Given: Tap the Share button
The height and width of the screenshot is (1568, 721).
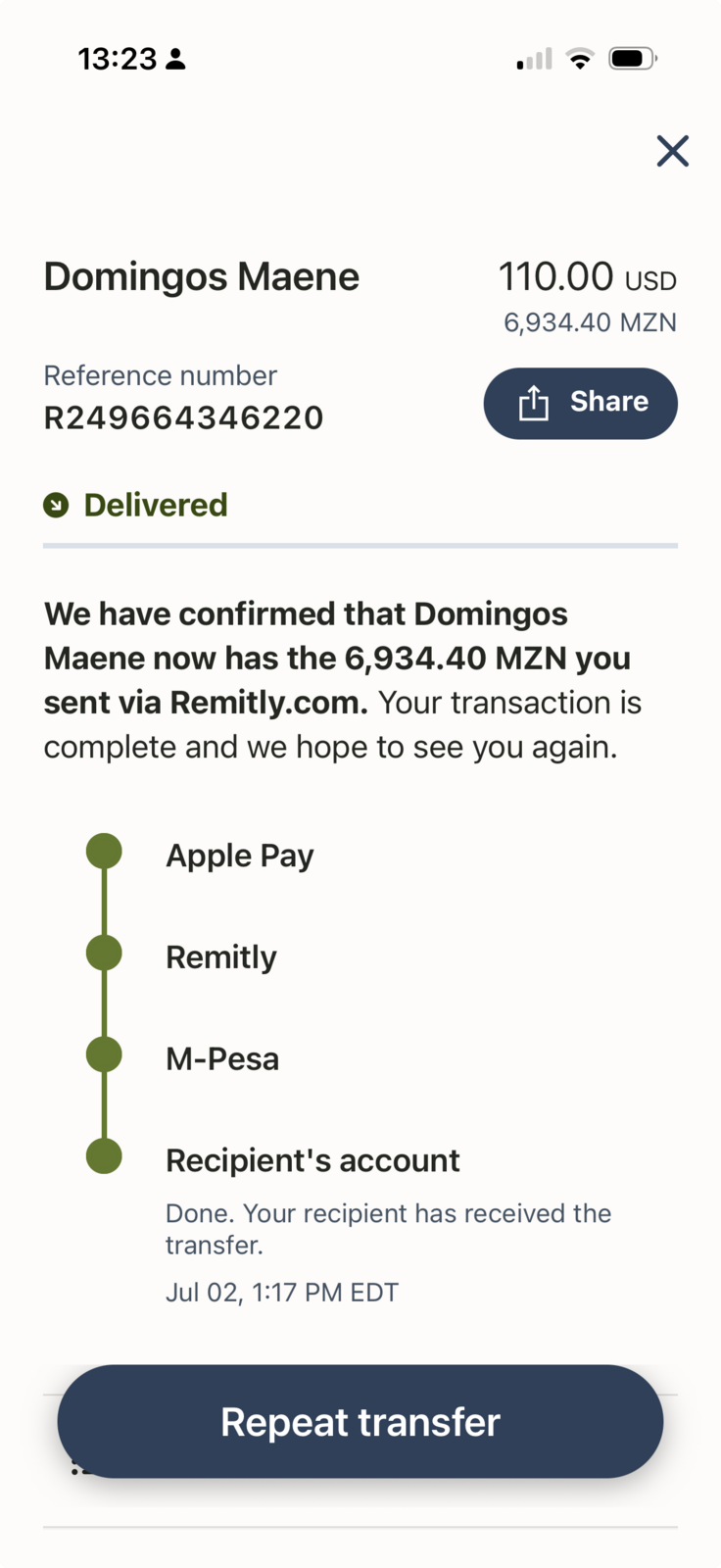Looking at the screenshot, I should point(580,403).
